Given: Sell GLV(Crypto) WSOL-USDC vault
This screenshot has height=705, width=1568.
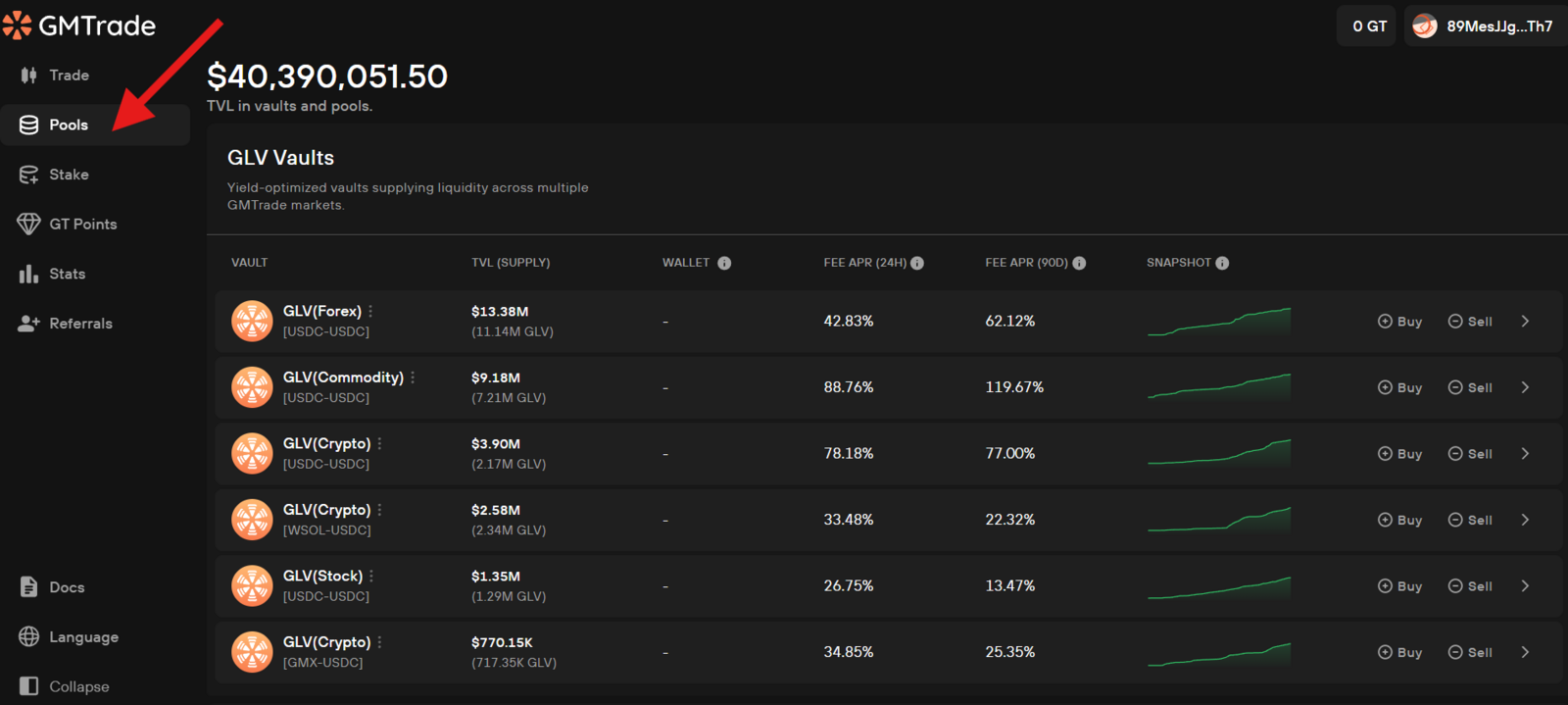Looking at the screenshot, I should tap(1470, 520).
